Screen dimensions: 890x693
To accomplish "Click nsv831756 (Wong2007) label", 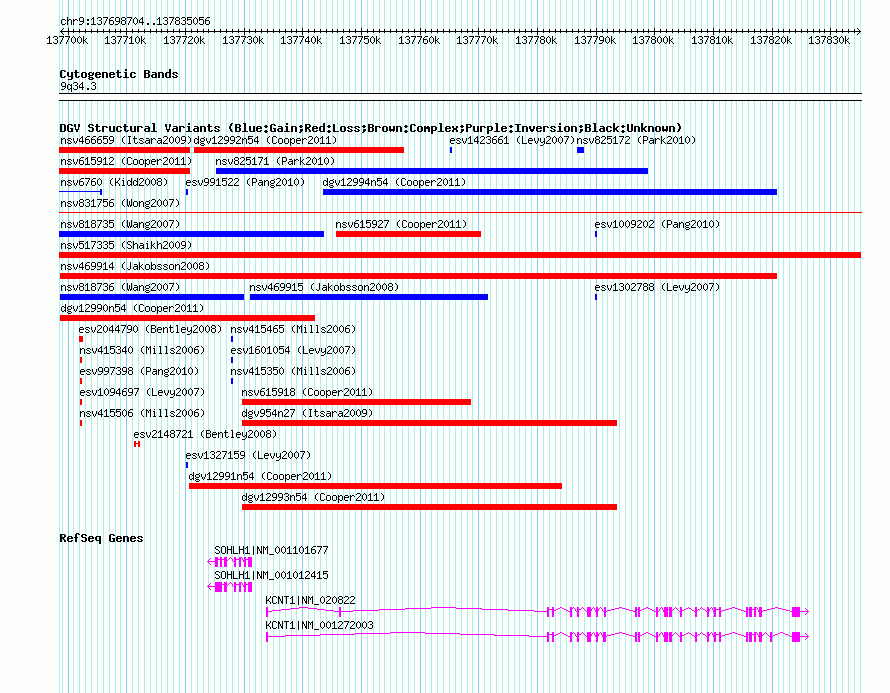I will click(120, 203).
